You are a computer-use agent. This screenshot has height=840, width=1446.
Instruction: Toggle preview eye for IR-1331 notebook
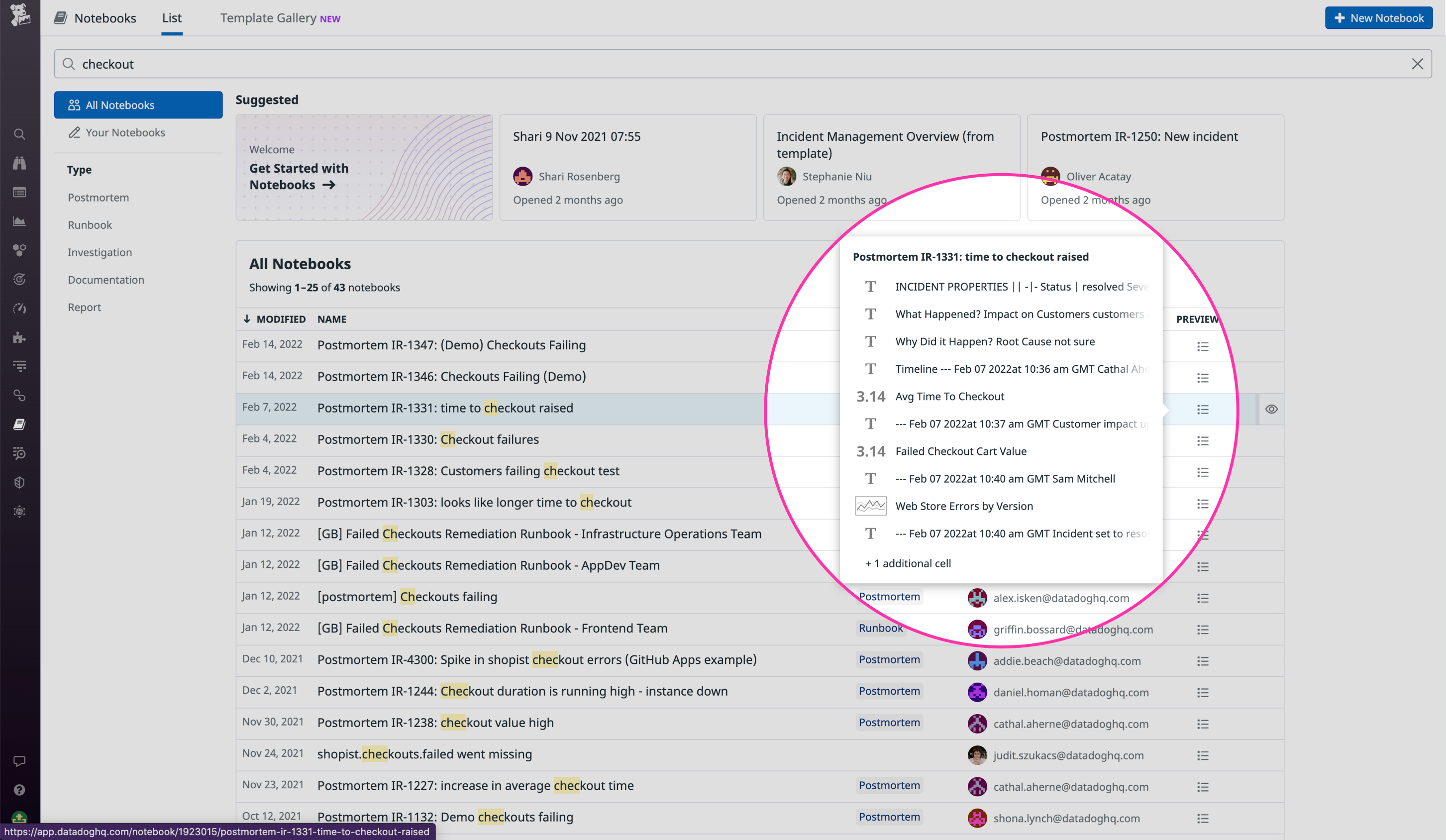tap(1272, 409)
